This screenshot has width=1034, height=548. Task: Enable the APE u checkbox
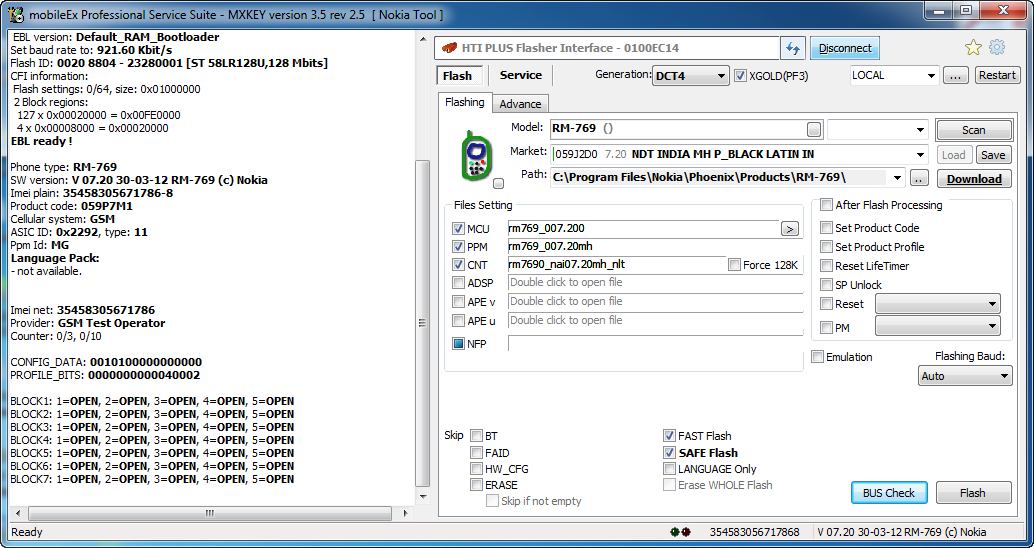click(458, 320)
